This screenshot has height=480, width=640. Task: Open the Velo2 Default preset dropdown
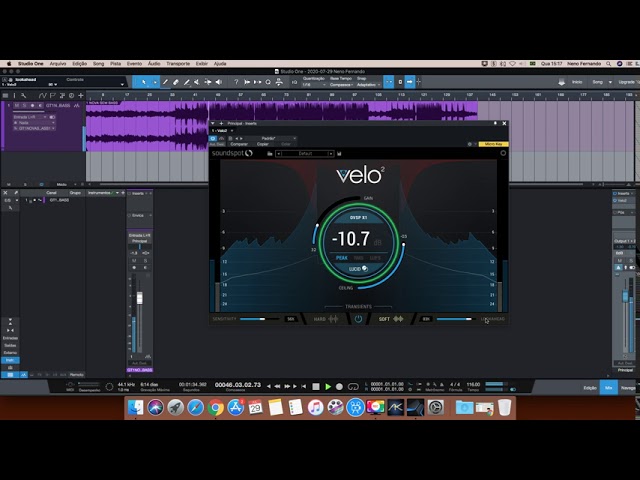coord(305,153)
